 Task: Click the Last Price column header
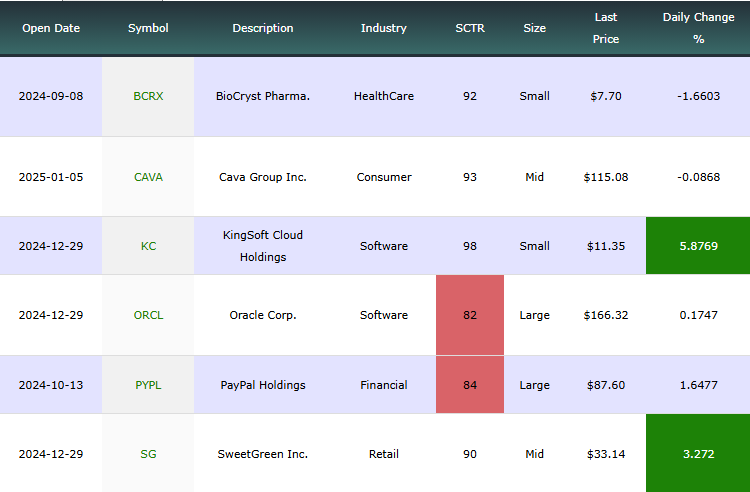pyautogui.click(x=606, y=28)
